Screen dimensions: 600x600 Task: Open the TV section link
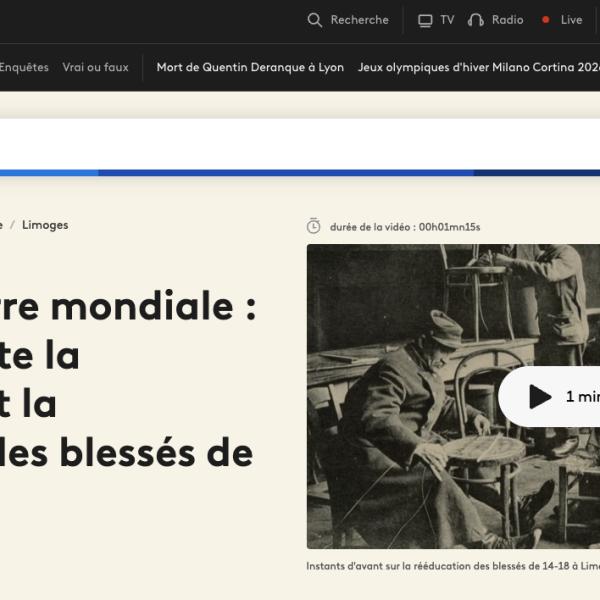[447, 20]
